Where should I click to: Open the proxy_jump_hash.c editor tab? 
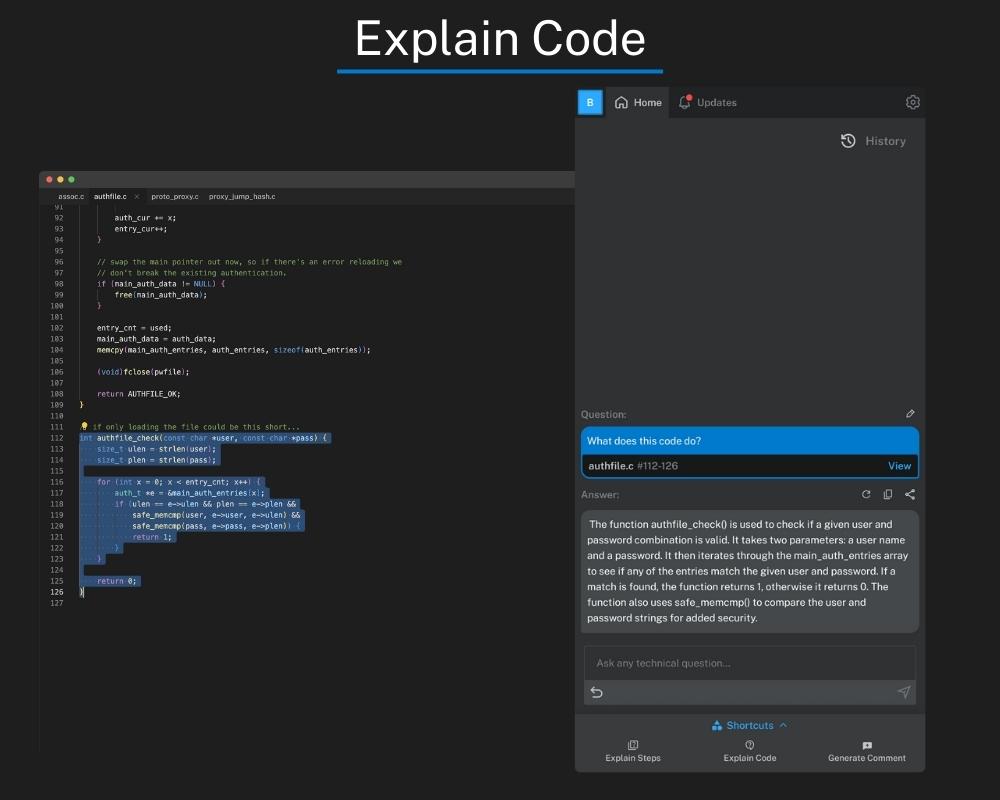click(x=242, y=196)
